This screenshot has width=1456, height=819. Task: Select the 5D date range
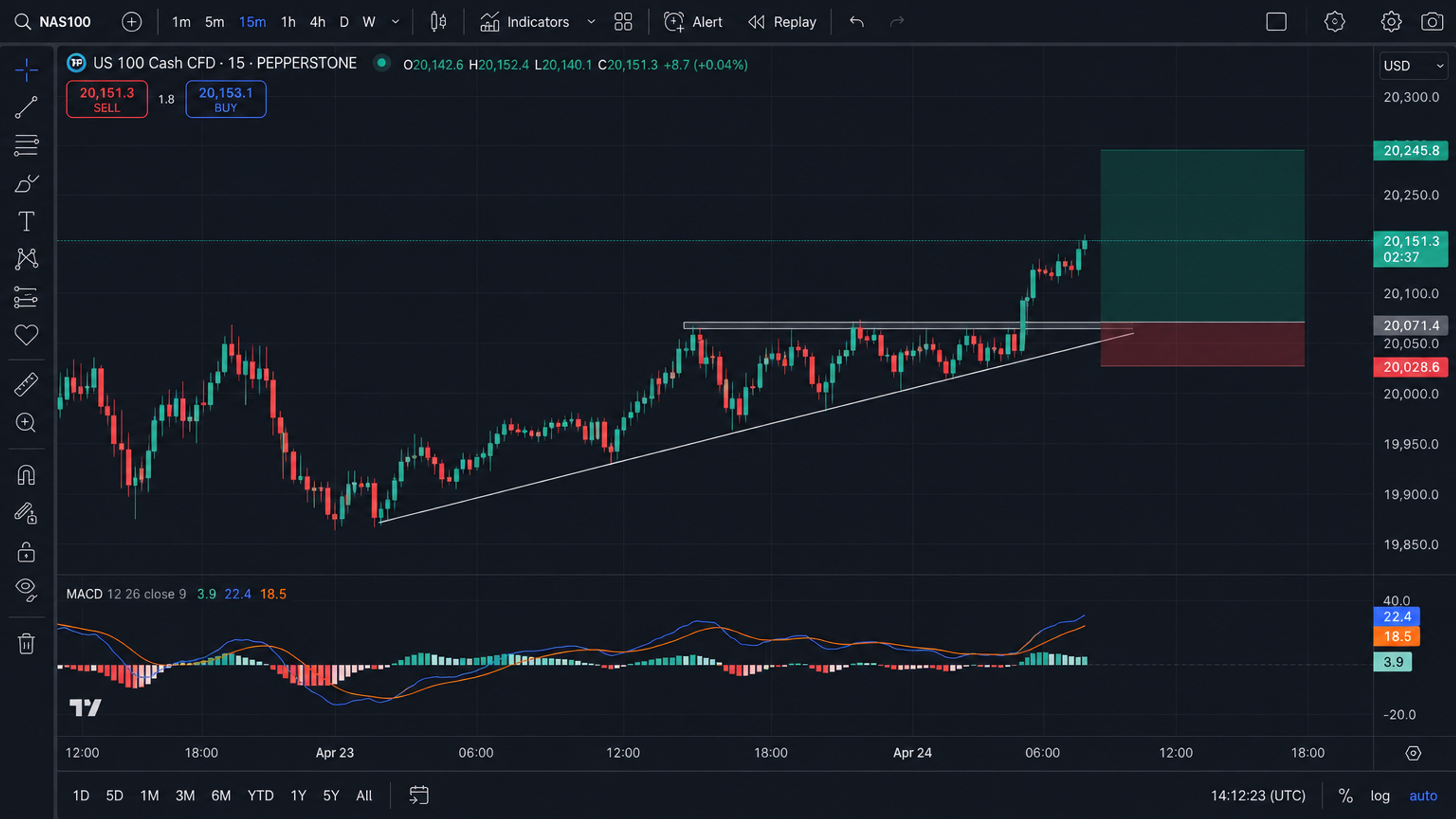click(114, 796)
